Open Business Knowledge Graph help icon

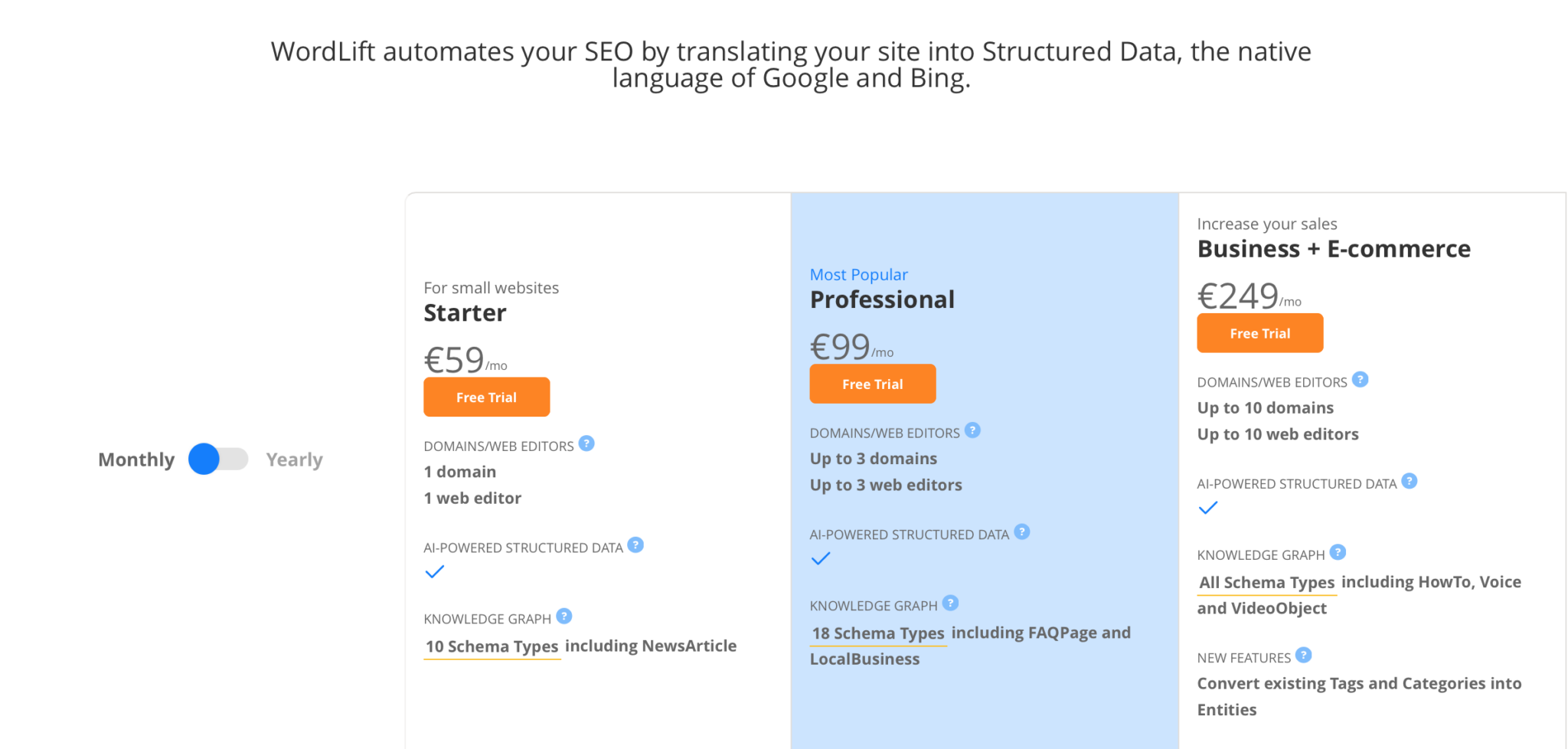[x=1338, y=552]
